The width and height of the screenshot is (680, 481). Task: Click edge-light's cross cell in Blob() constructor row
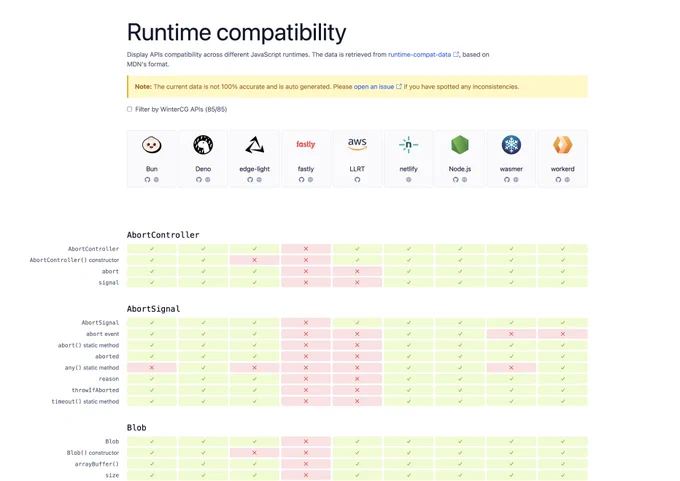(255, 453)
